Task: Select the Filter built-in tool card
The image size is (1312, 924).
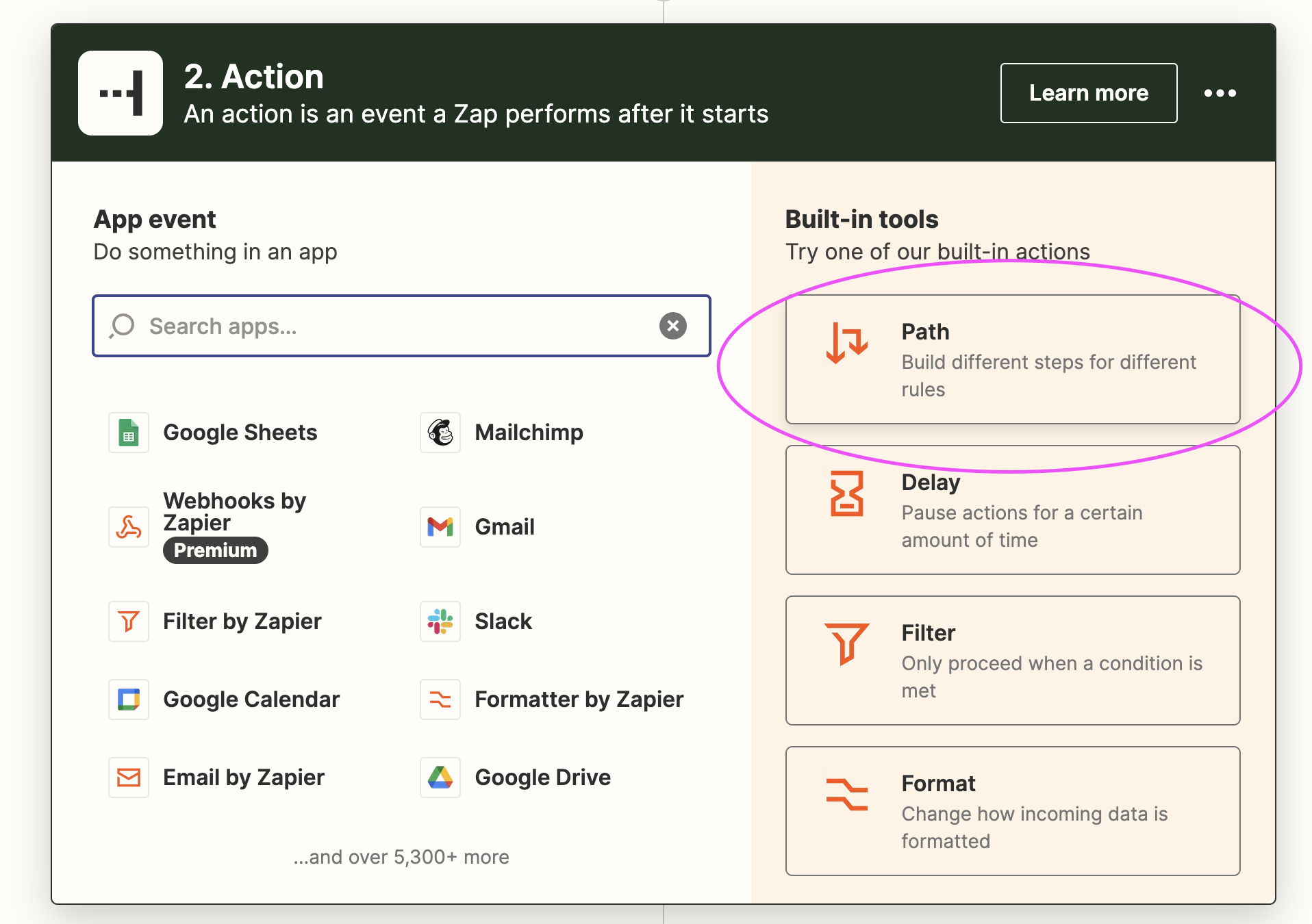Action: [x=1012, y=661]
